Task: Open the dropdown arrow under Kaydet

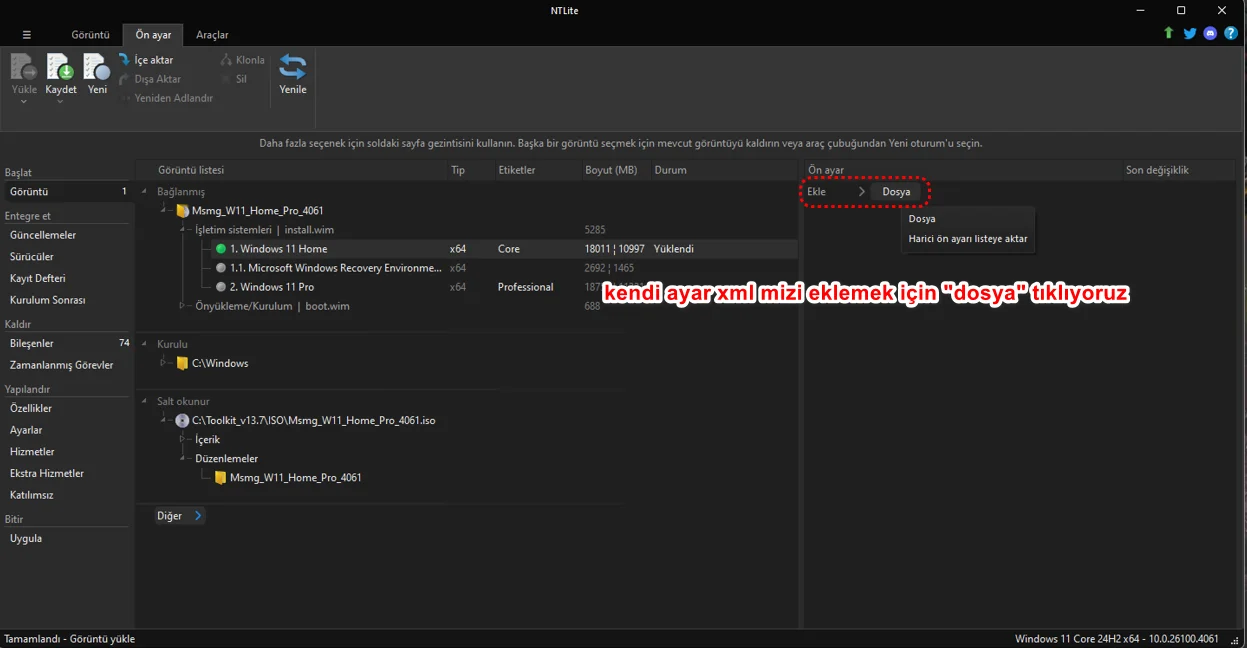Action: [x=61, y=101]
